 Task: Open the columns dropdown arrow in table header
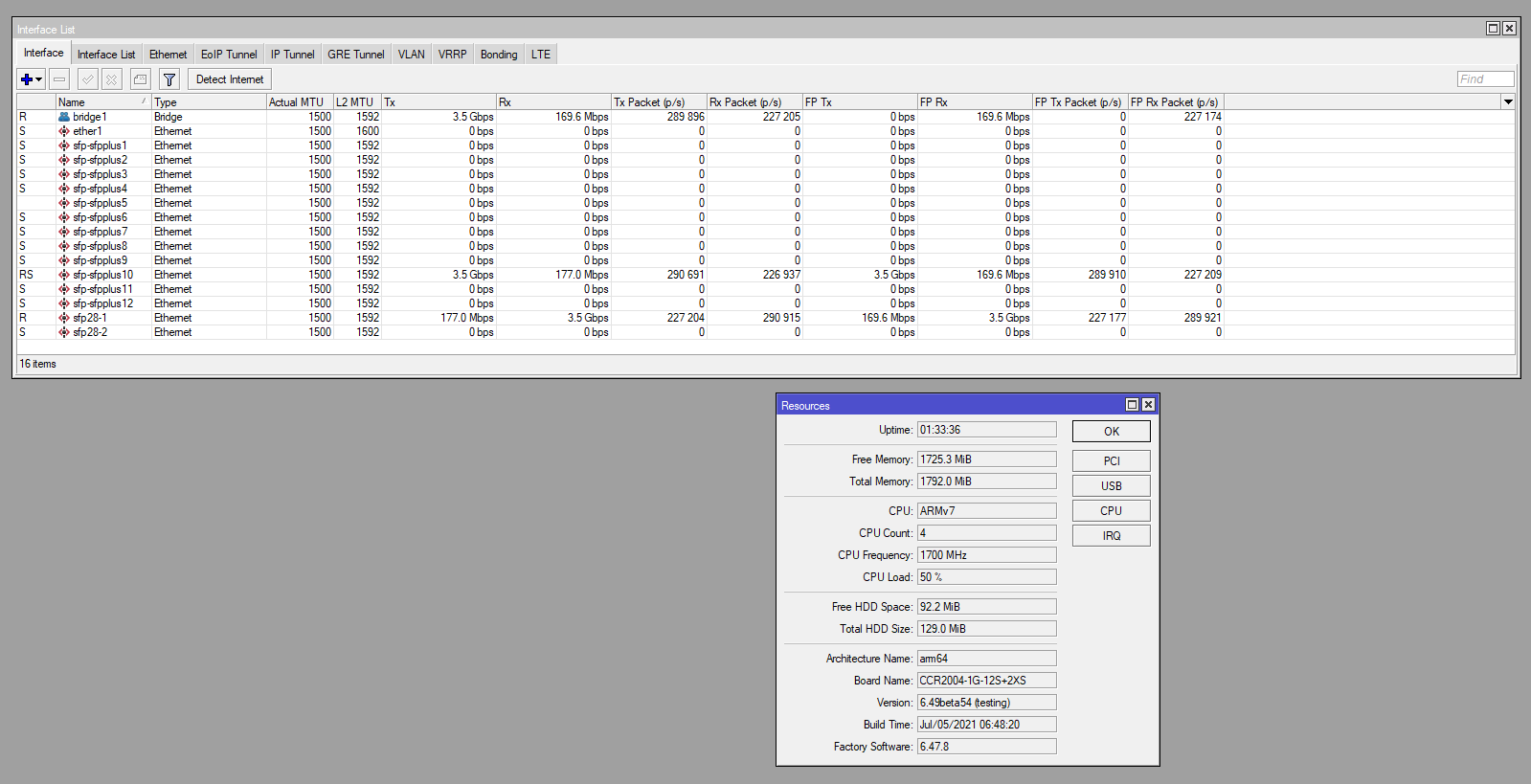click(x=1508, y=101)
